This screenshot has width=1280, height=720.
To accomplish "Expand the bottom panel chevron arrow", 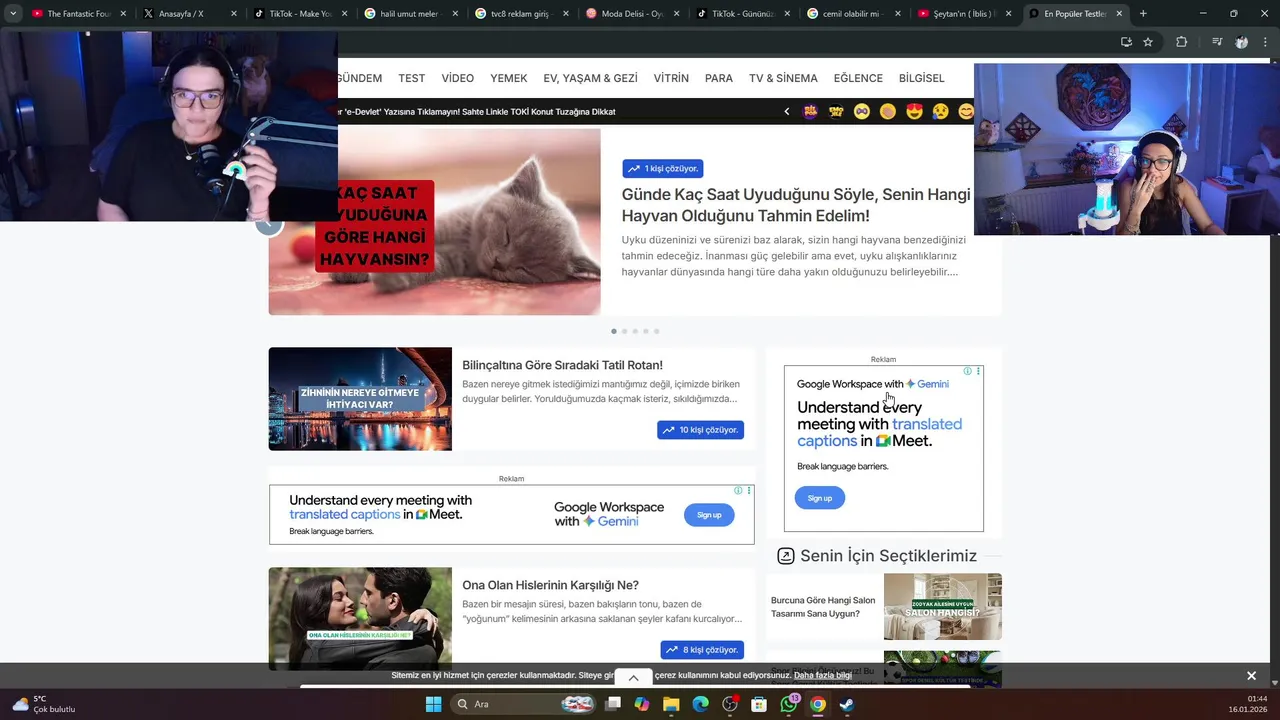I will pyautogui.click(x=633, y=678).
